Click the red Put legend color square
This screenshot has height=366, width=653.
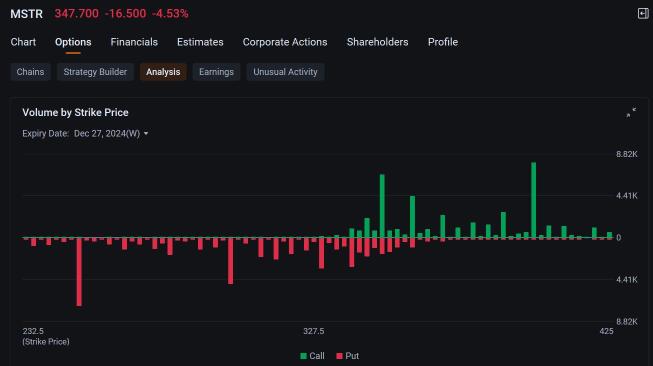[339, 356]
